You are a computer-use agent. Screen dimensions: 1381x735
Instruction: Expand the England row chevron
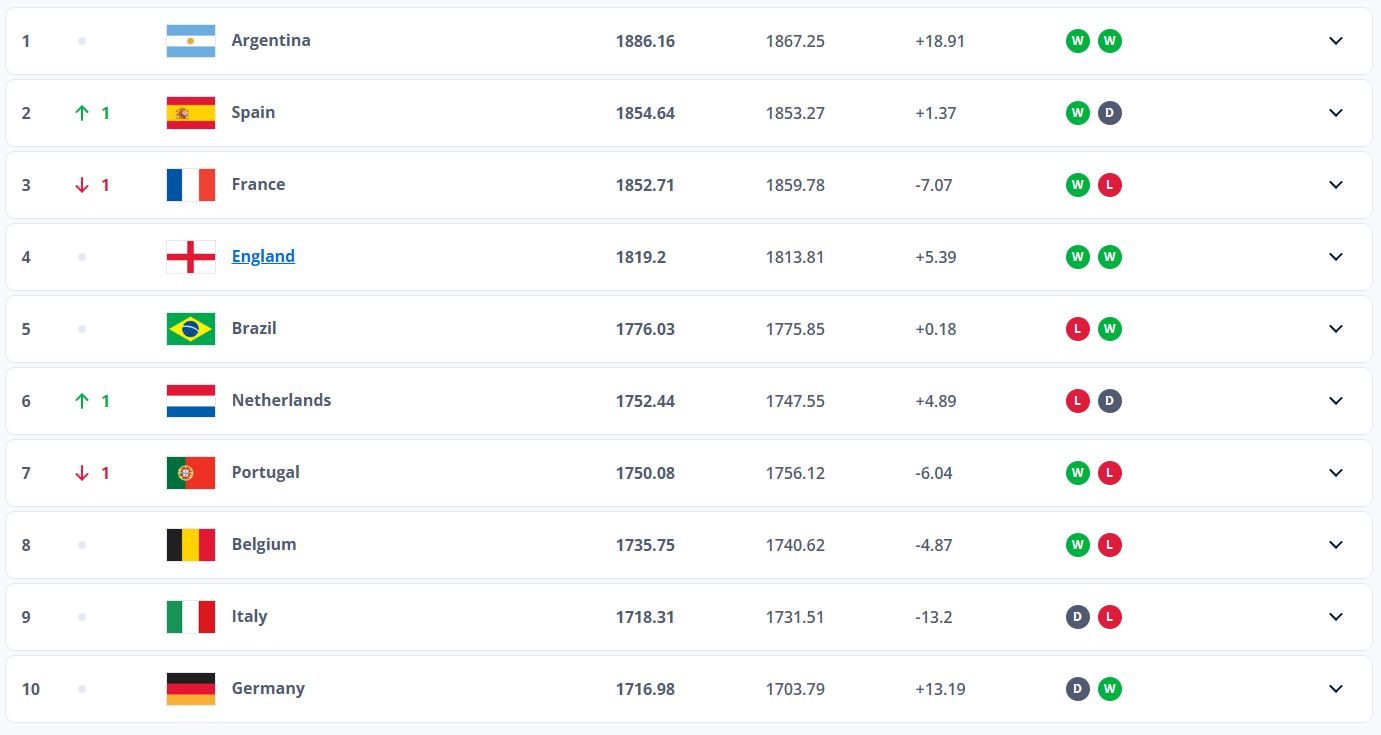coord(1336,257)
